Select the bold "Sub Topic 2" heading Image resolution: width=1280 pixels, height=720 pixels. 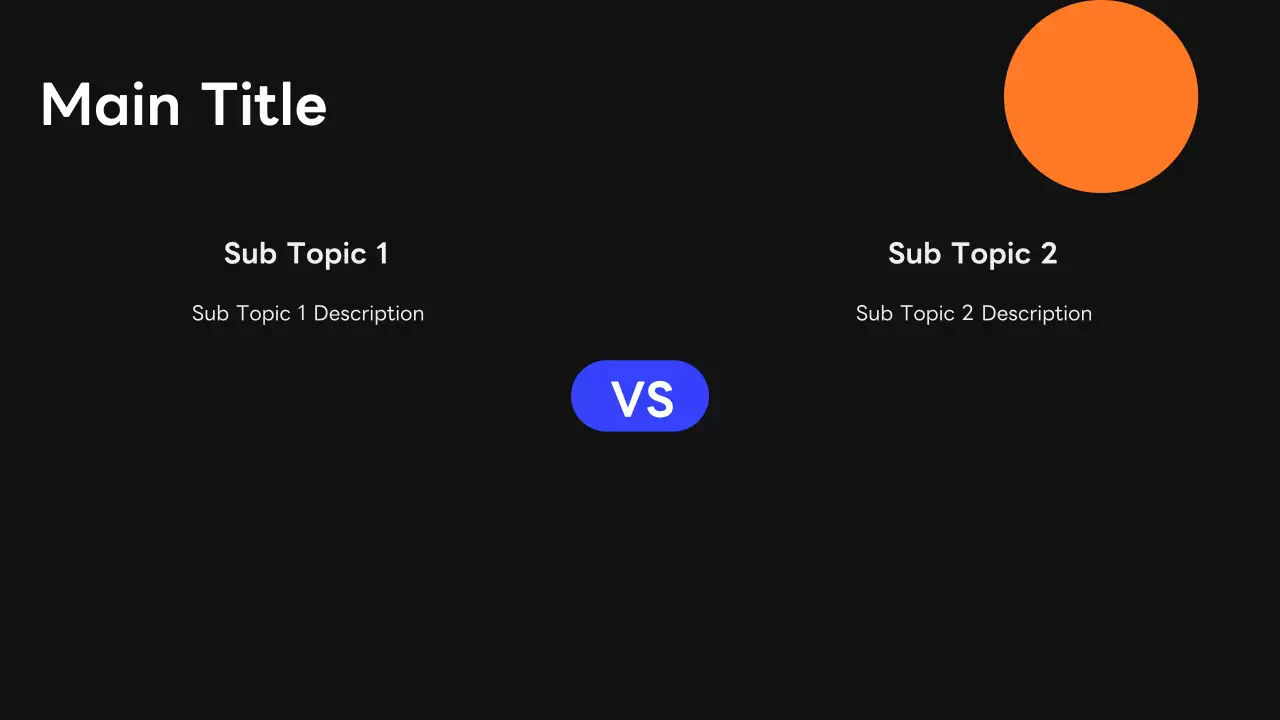972,254
